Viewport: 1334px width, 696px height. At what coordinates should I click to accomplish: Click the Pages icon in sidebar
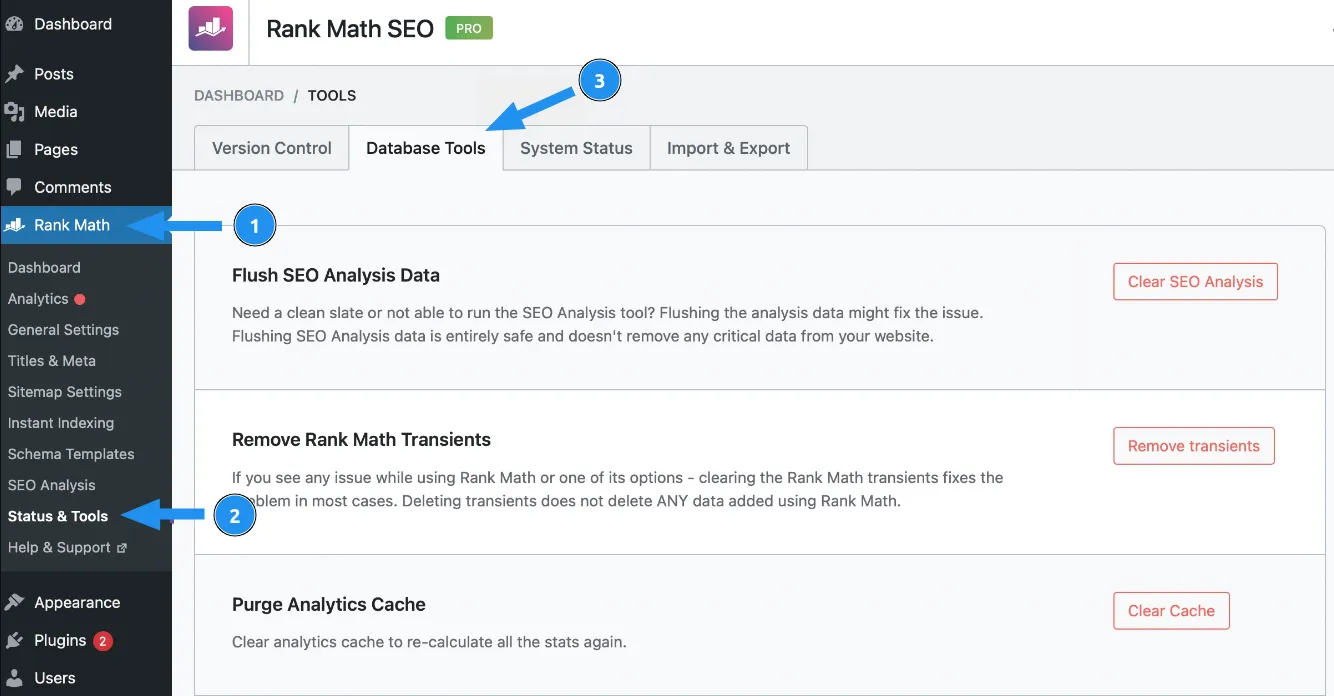pos(14,149)
